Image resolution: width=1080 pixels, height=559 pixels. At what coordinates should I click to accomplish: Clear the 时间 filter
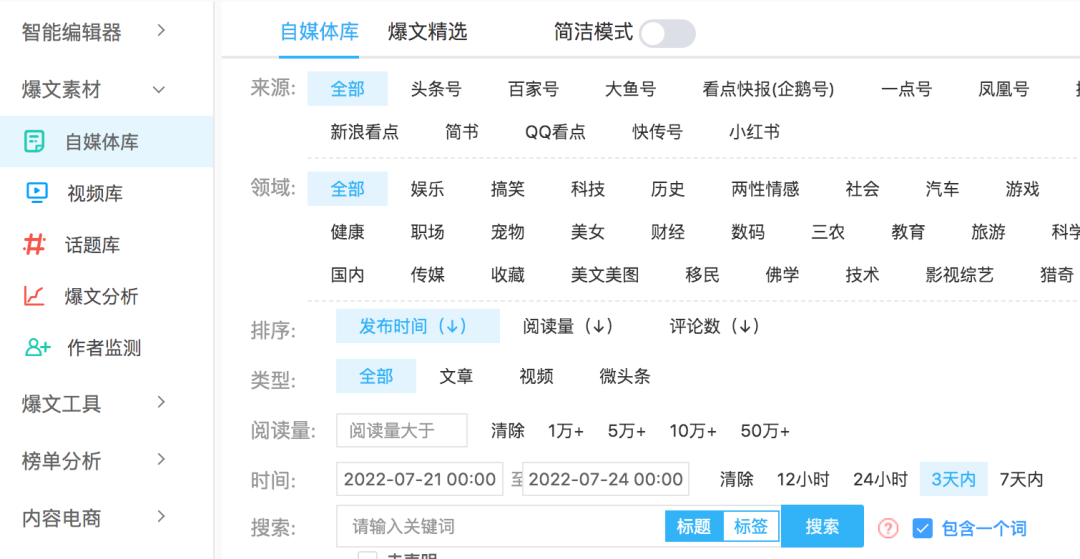coord(737,479)
